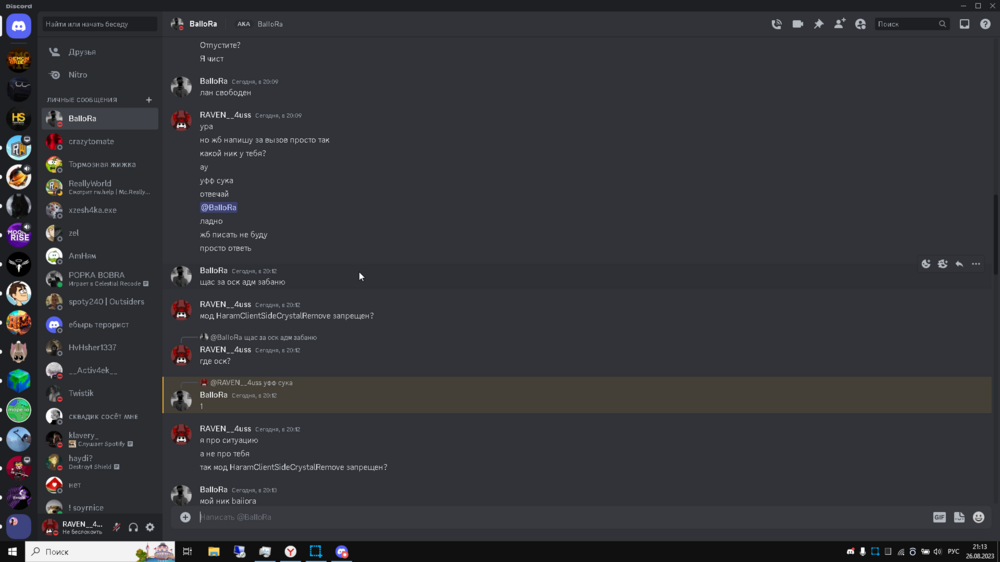Open Yandex browser from taskbar

pos(290,552)
